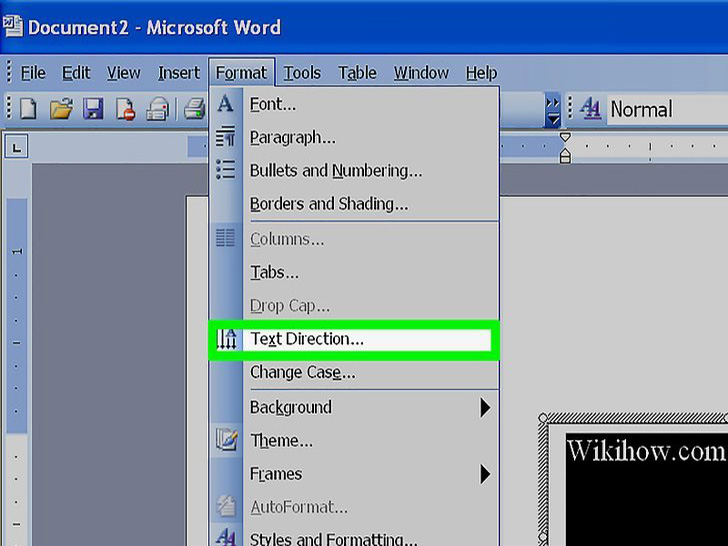The width and height of the screenshot is (728, 546).
Task: Open the Edit menu
Action: pyautogui.click(x=76, y=73)
